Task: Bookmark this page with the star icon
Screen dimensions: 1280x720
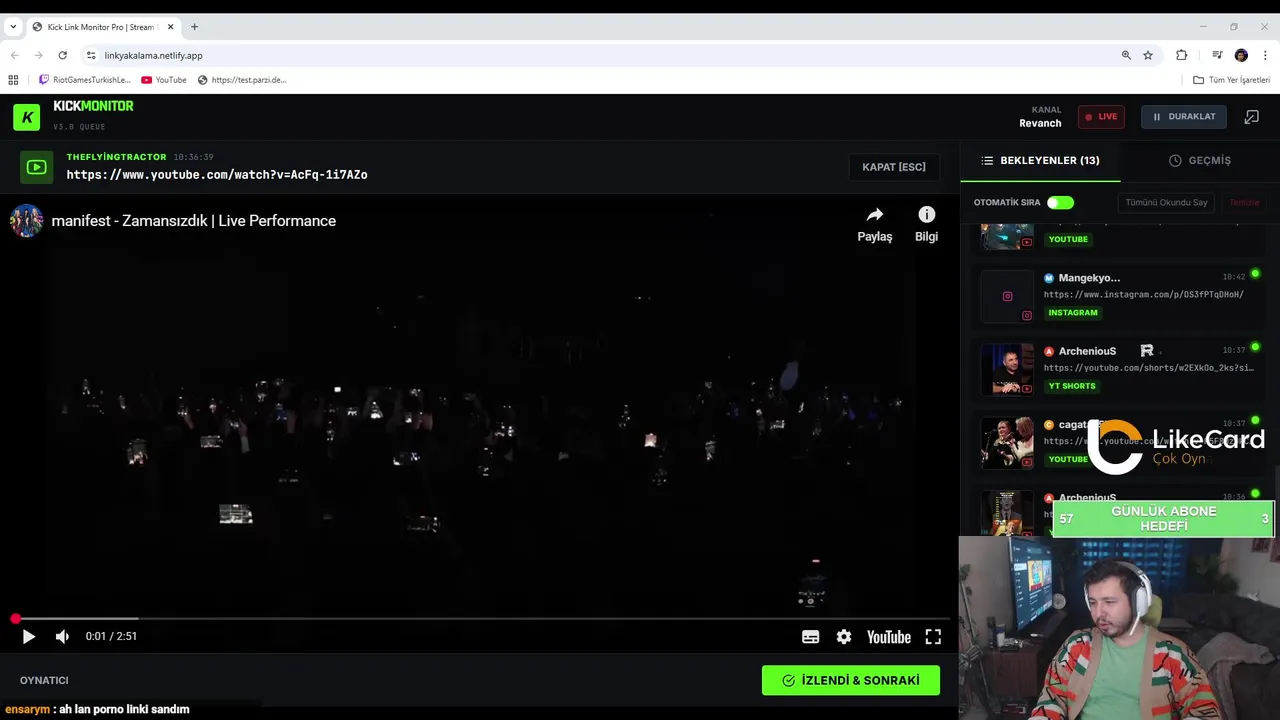Action: (1148, 55)
